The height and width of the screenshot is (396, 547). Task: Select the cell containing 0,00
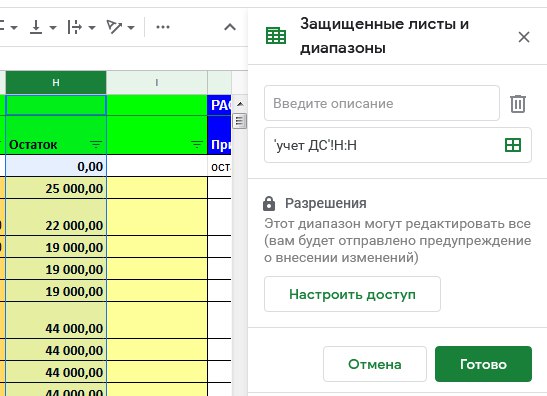(56, 166)
